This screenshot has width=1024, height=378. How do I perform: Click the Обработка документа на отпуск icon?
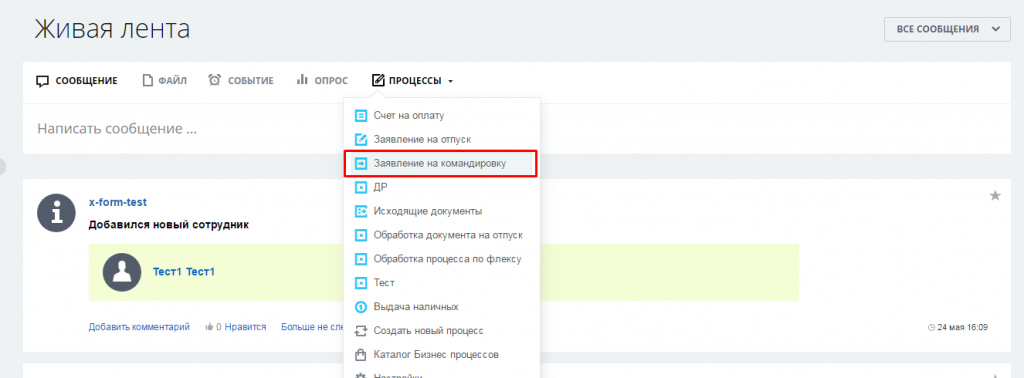(360, 235)
